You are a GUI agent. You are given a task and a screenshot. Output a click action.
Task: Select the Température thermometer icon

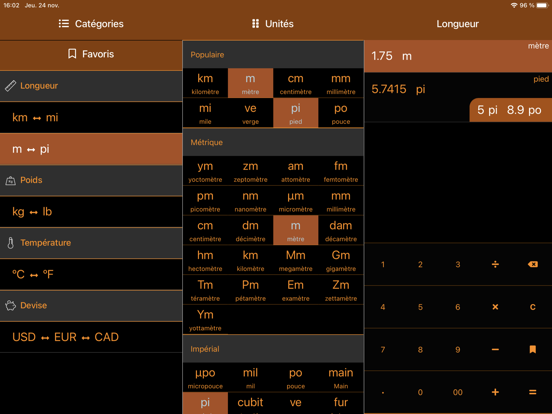coord(11,243)
